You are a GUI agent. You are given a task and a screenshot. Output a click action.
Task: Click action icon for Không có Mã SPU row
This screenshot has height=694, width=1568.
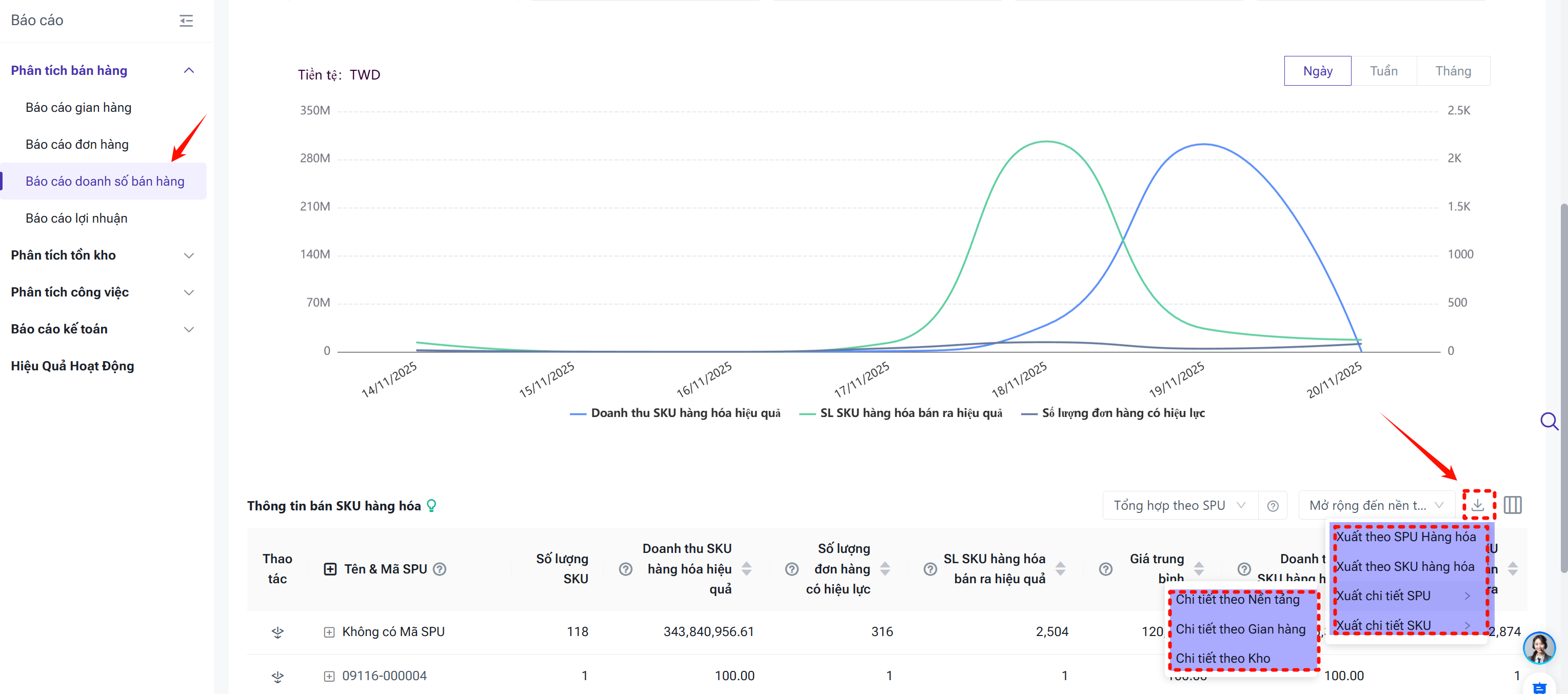277,632
